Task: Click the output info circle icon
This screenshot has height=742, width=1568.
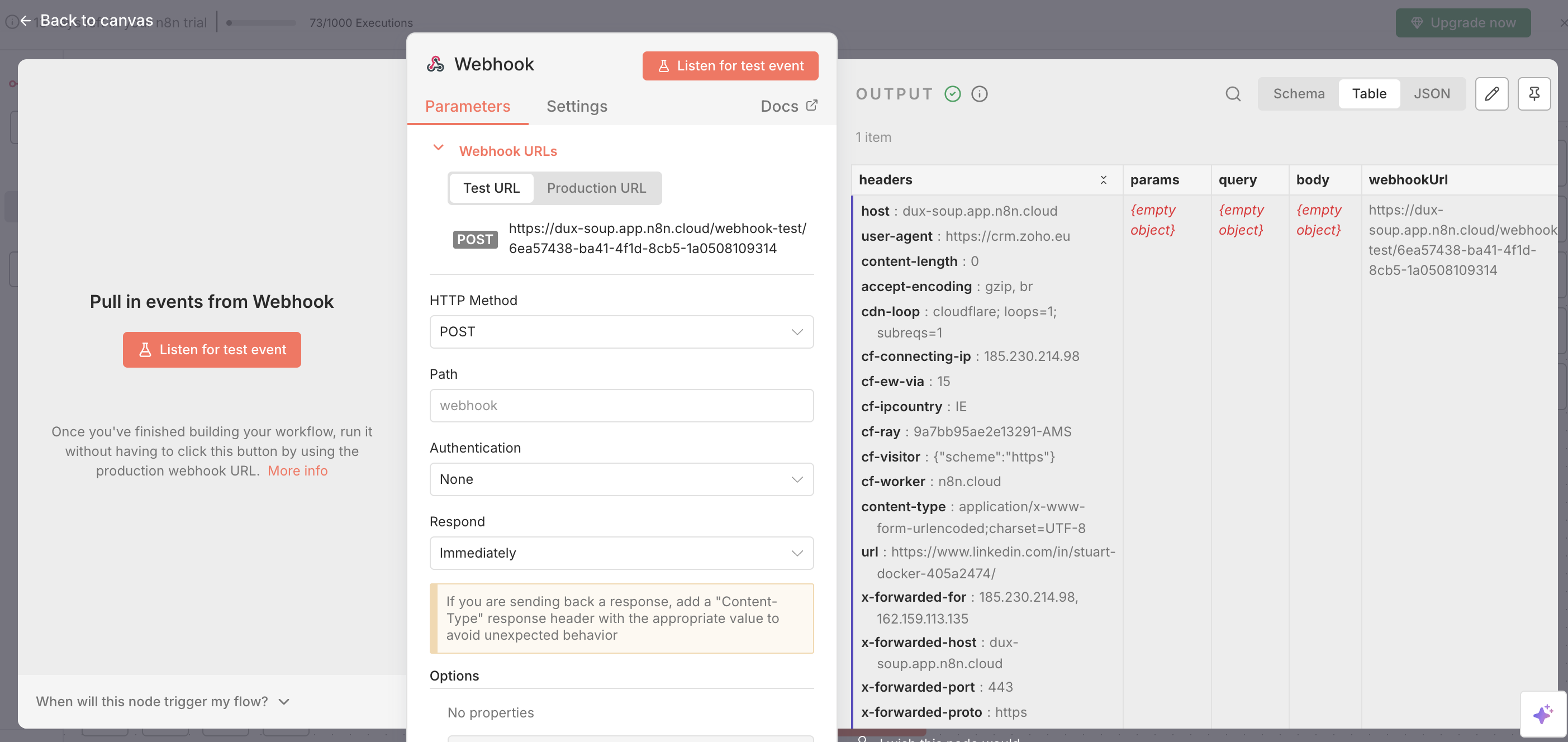Action: click(x=980, y=94)
